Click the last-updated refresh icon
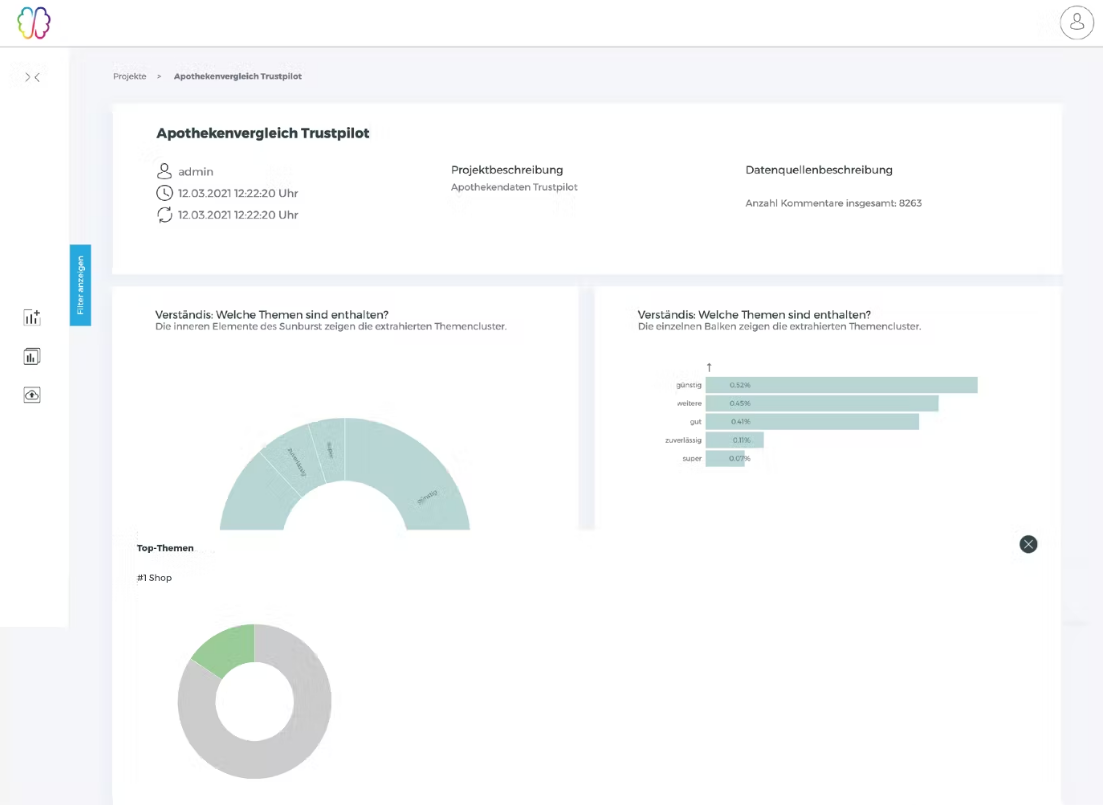This screenshot has width=1103, height=805. tap(165, 215)
